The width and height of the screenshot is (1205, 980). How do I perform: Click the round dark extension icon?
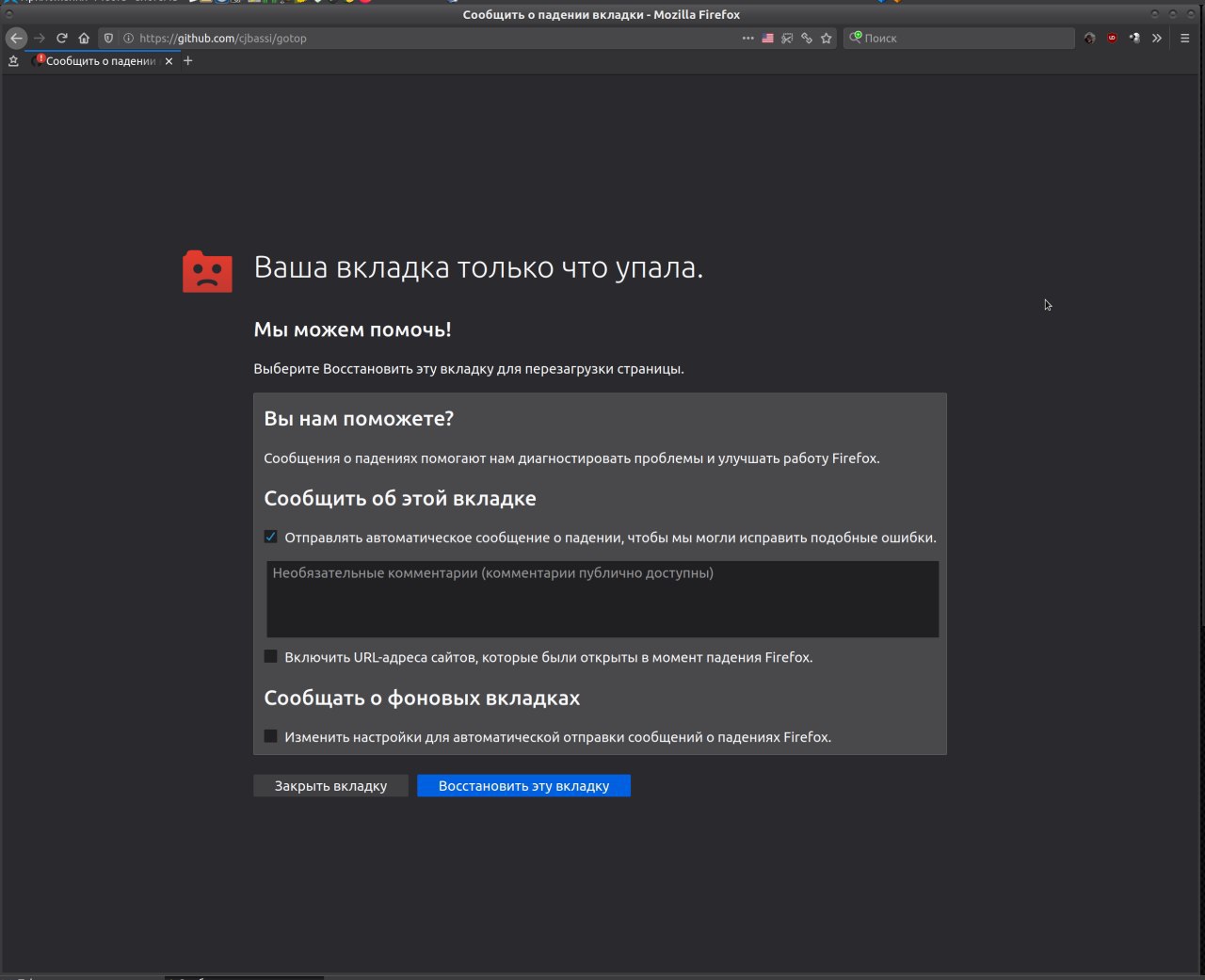1089,38
